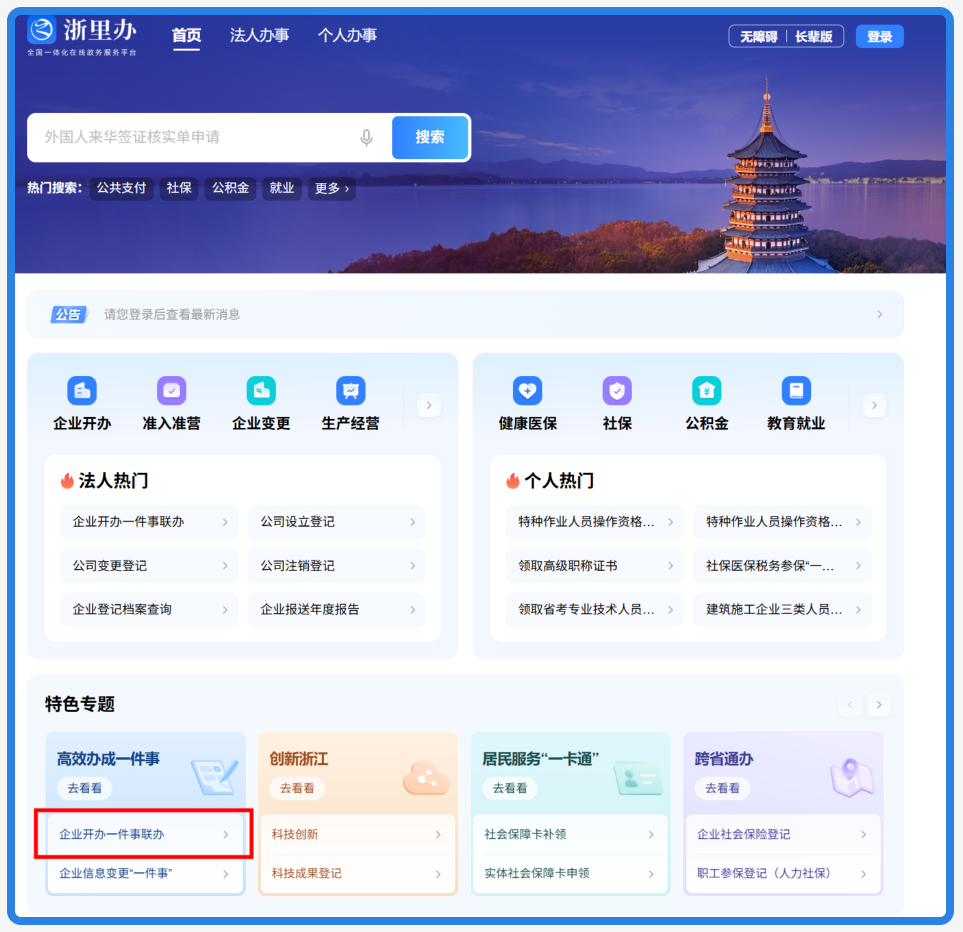Open 企业信息变更一件事
The image size is (963, 932).
pyautogui.click(x=145, y=874)
